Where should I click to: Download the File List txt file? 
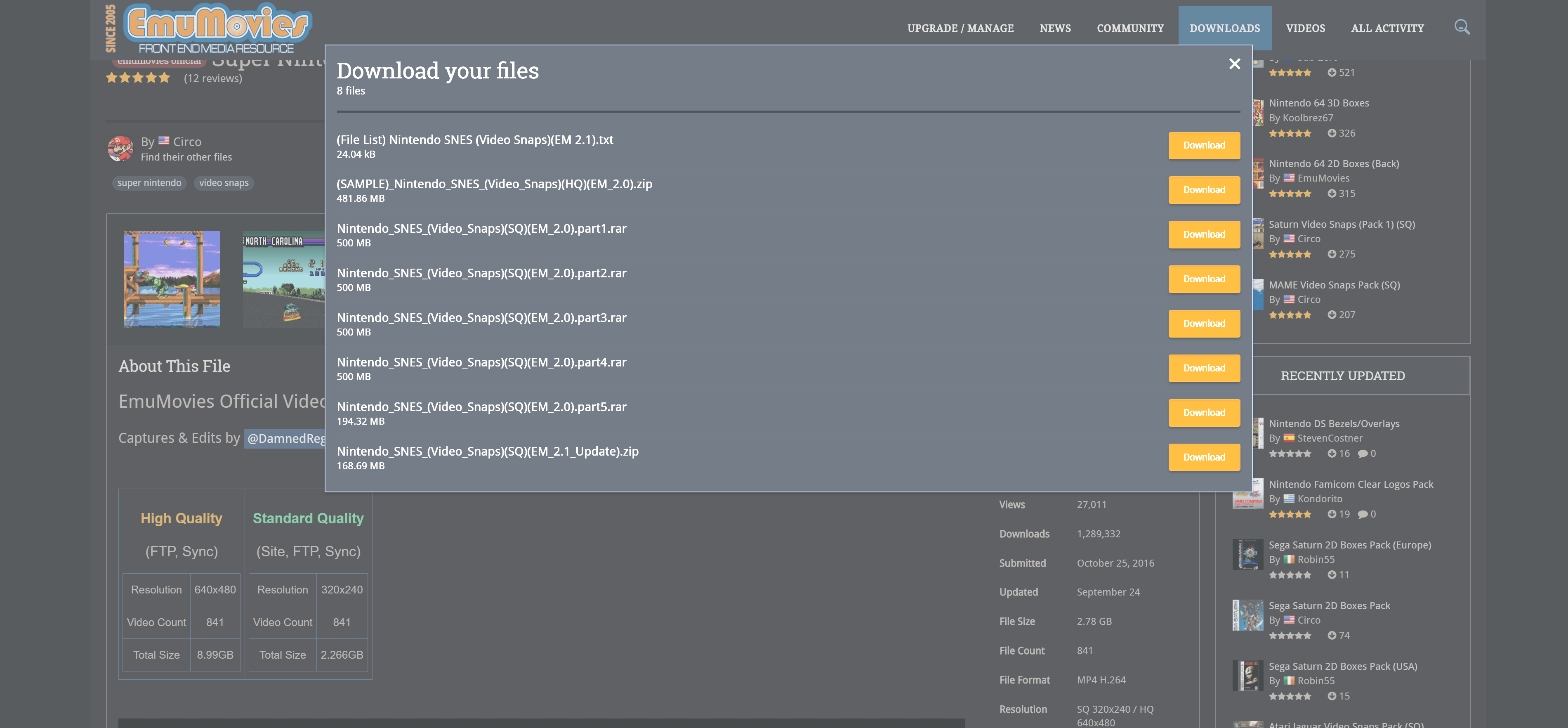[1203, 146]
